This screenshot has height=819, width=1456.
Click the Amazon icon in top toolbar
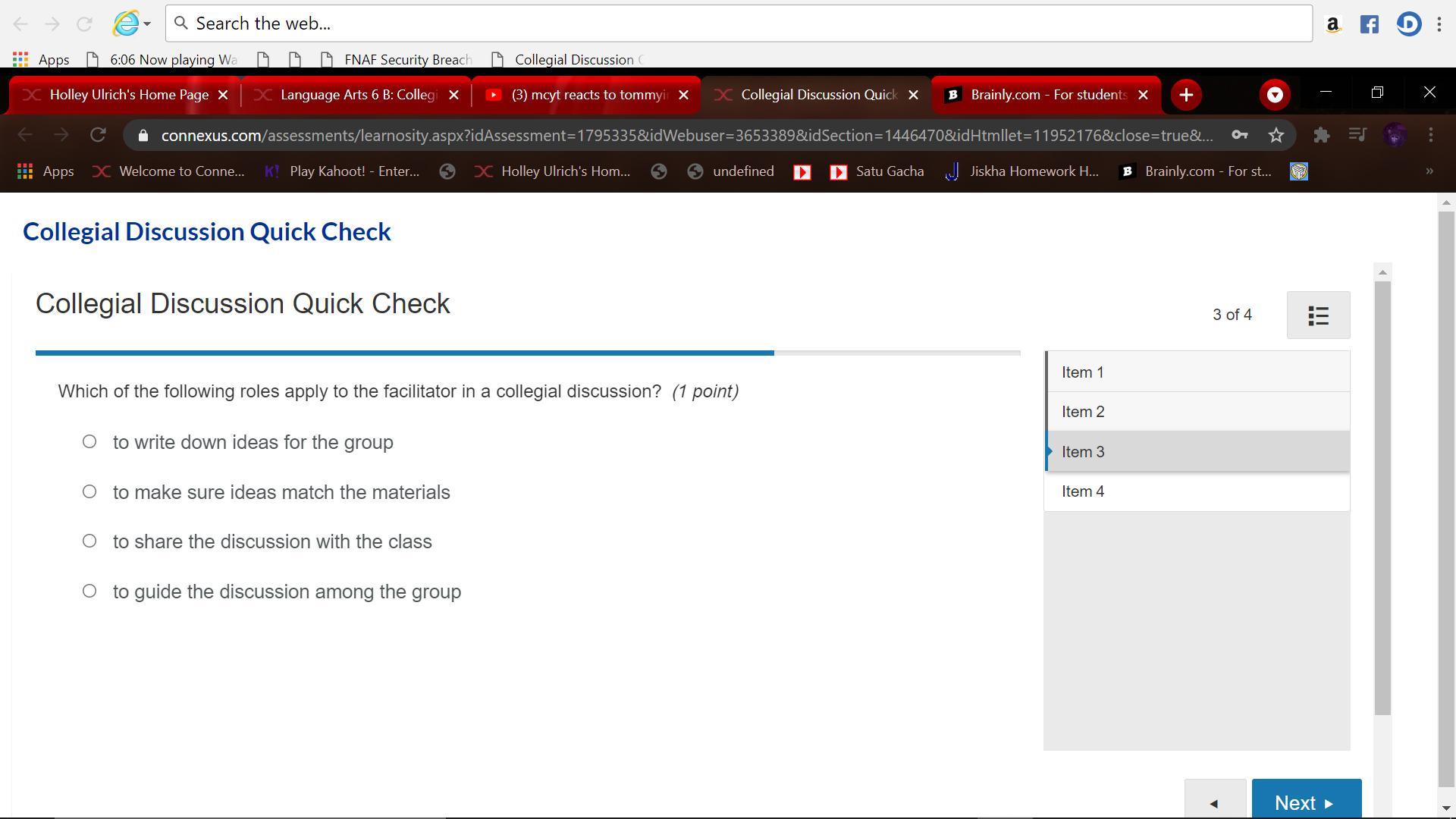(x=1332, y=24)
